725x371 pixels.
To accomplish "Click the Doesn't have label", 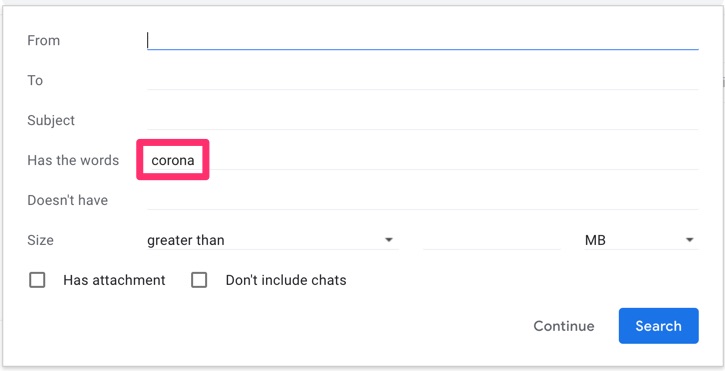I will point(68,200).
